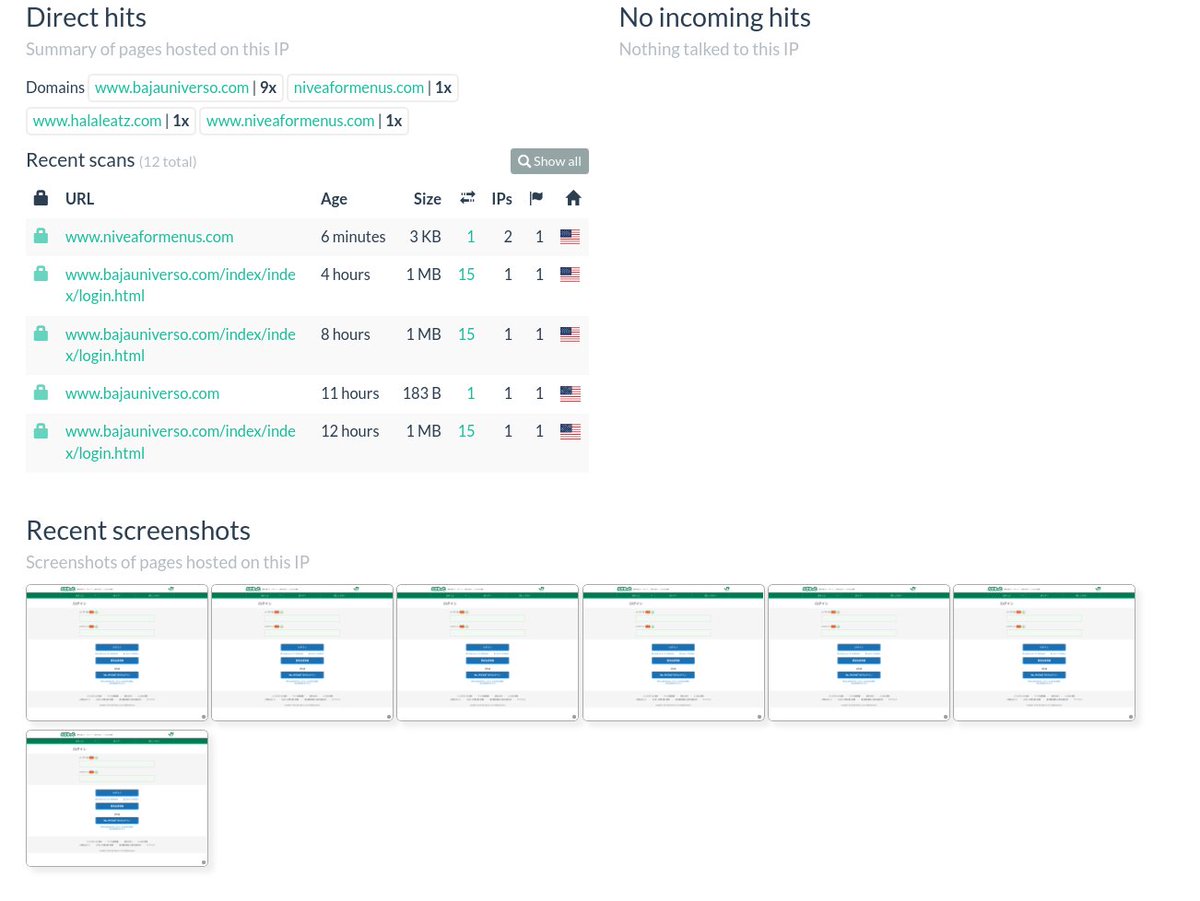Click lock icon on the 12 hours scan
Viewport: 1200px width, 901px height.
pos(41,431)
